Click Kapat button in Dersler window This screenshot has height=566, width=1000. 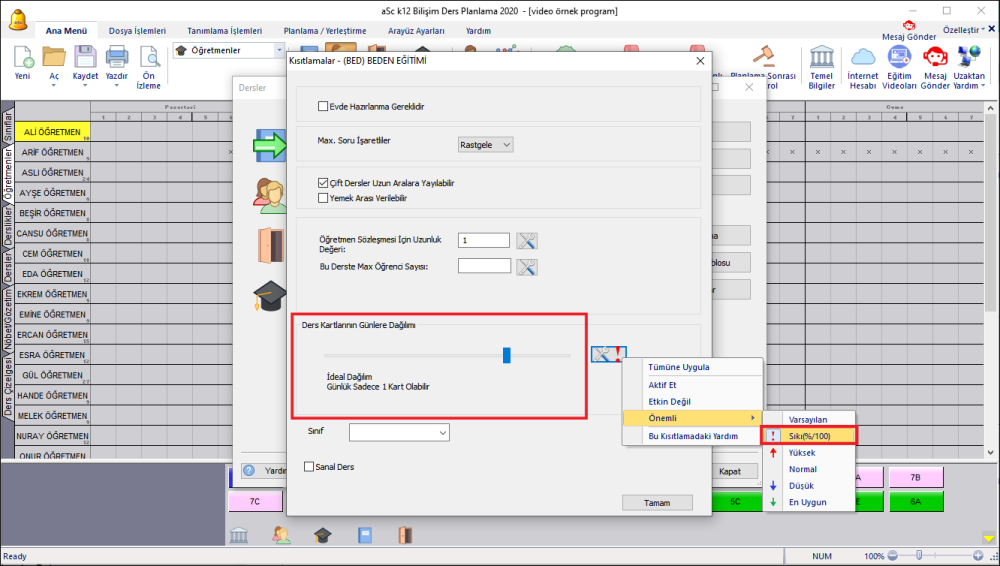click(730, 471)
